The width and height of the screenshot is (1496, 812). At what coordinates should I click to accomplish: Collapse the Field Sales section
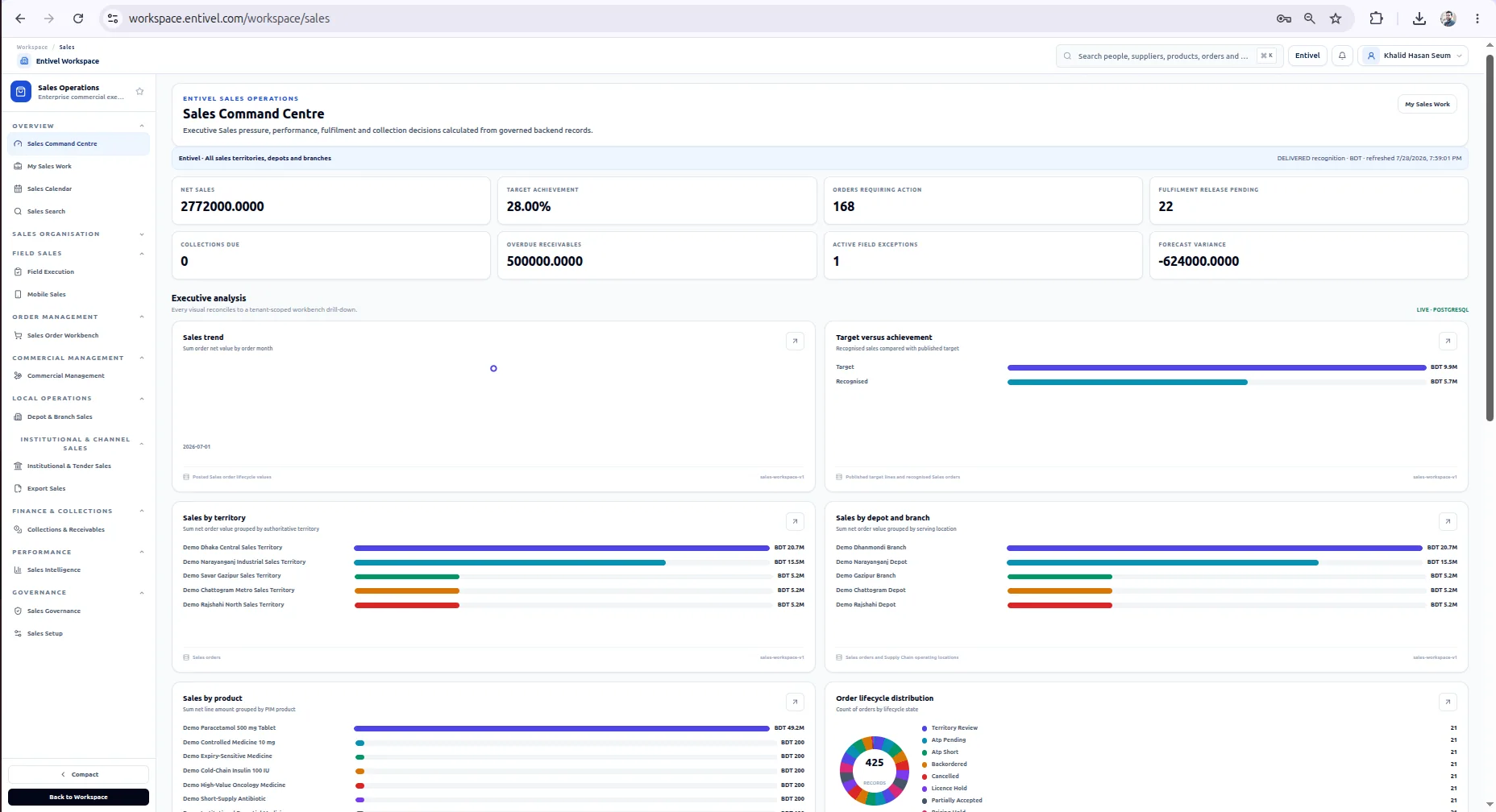[142, 254]
